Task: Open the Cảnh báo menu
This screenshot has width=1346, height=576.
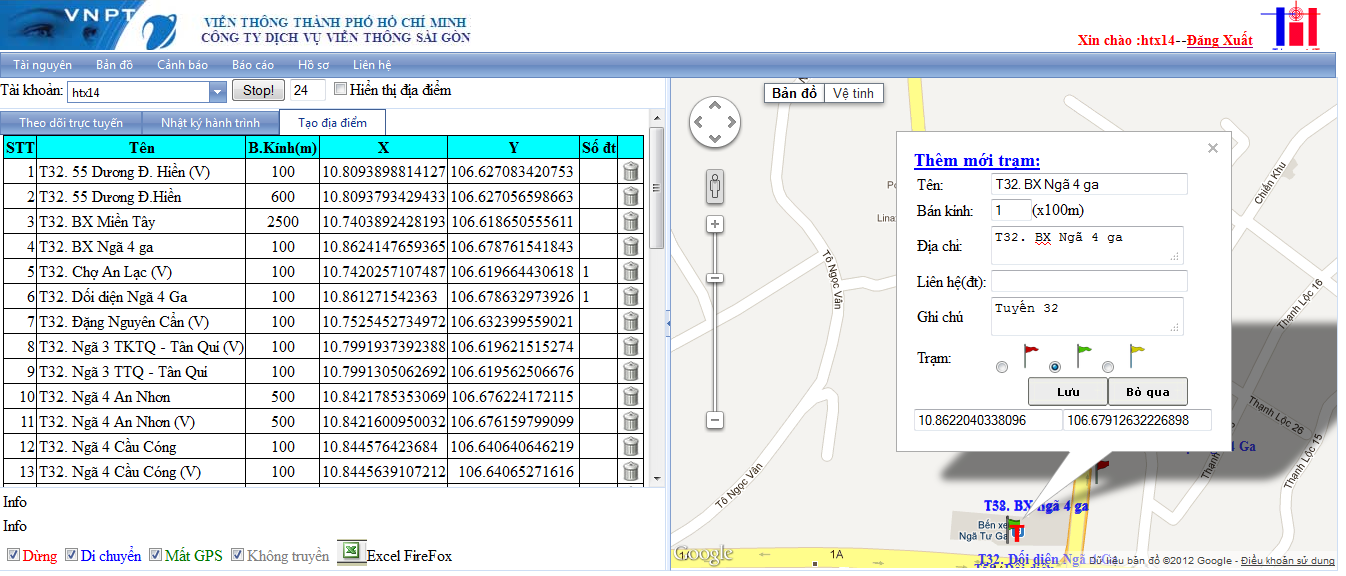Action: (183, 65)
